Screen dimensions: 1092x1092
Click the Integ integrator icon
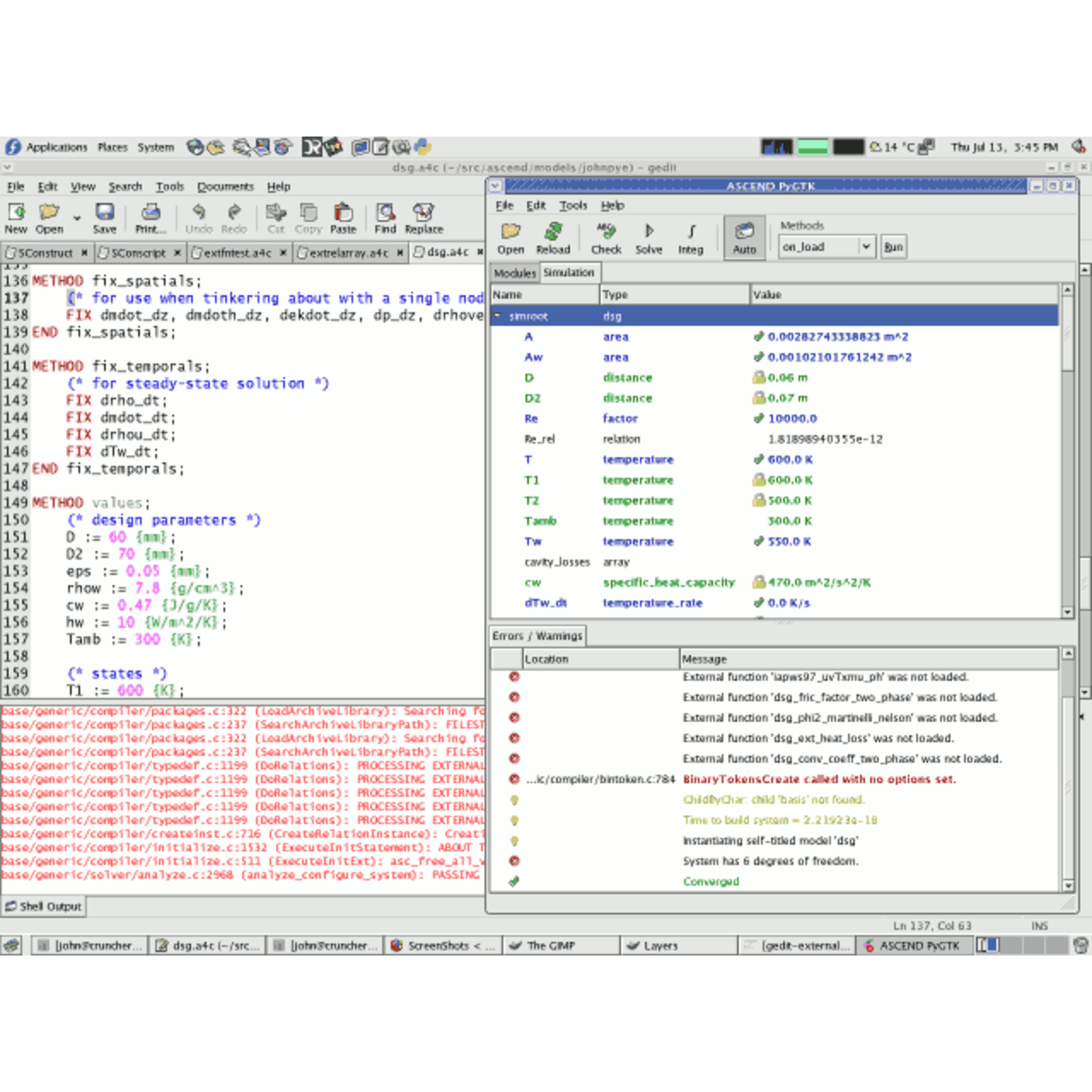(690, 237)
